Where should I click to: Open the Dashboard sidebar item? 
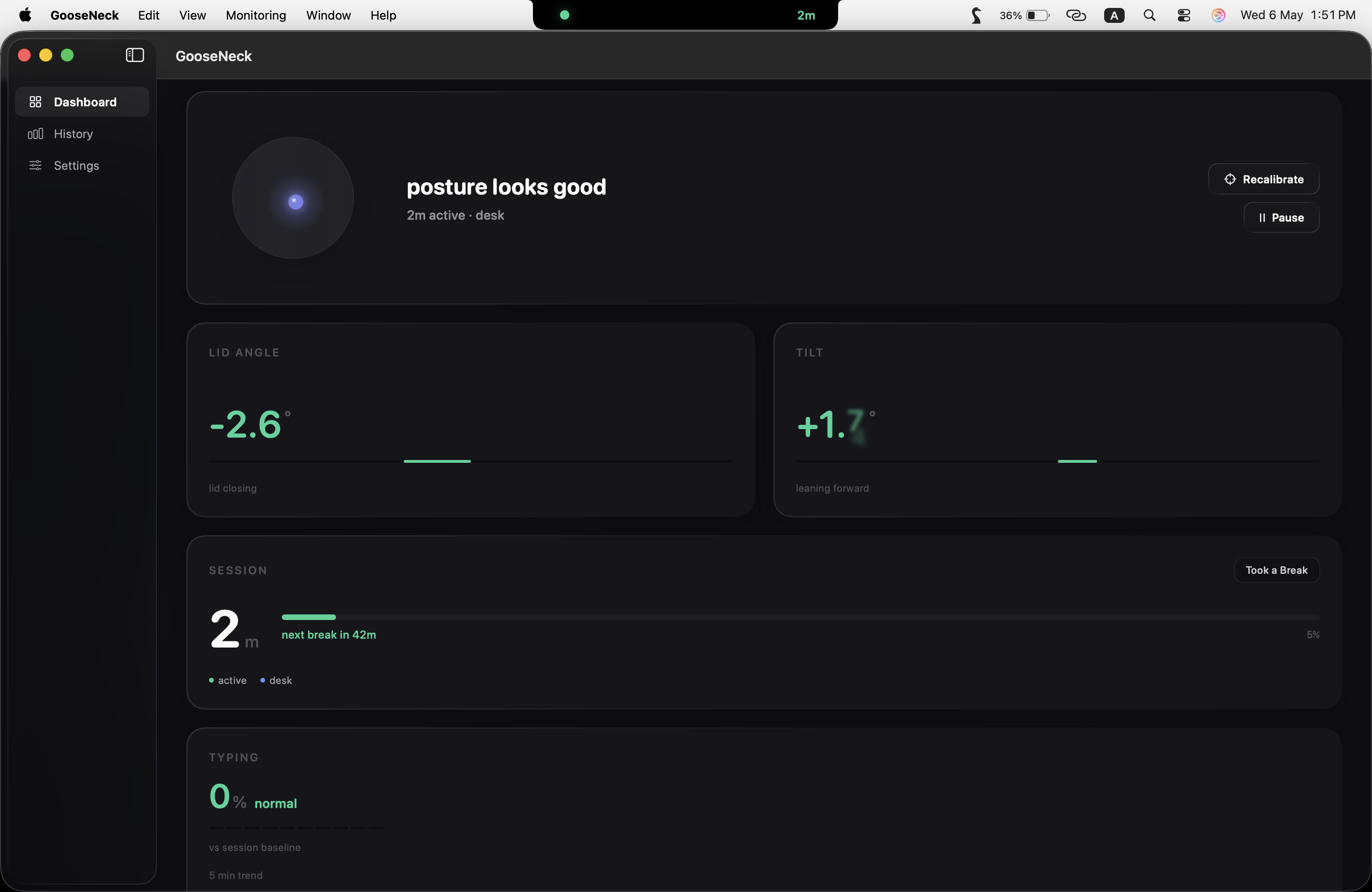82,102
